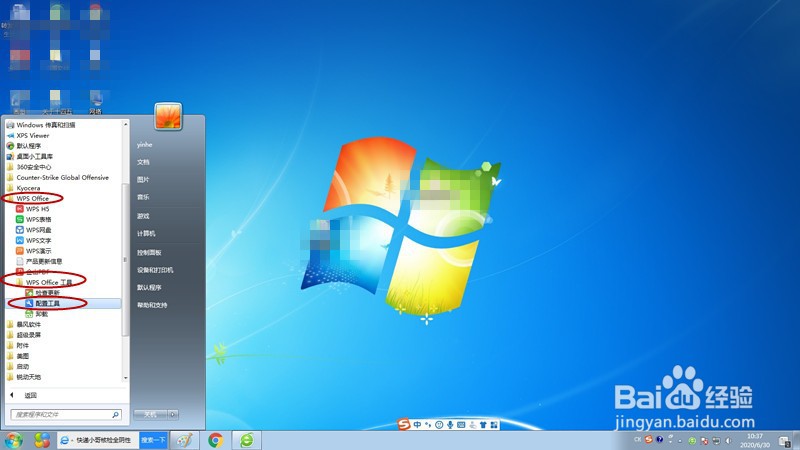This screenshot has width=800, height=450.
Task: Click magnifier icon in search box
Action: click(x=116, y=415)
